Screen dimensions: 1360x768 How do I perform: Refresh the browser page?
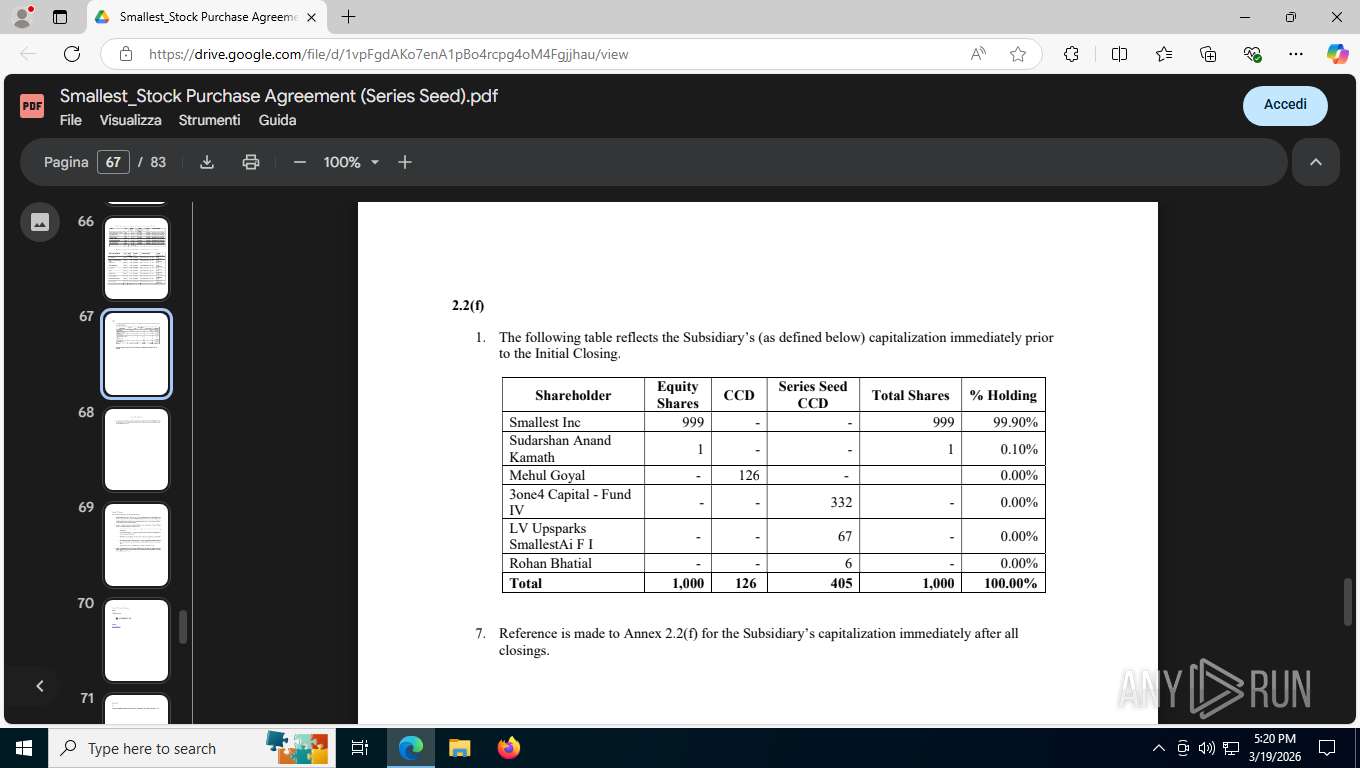(x=72, y=54)
